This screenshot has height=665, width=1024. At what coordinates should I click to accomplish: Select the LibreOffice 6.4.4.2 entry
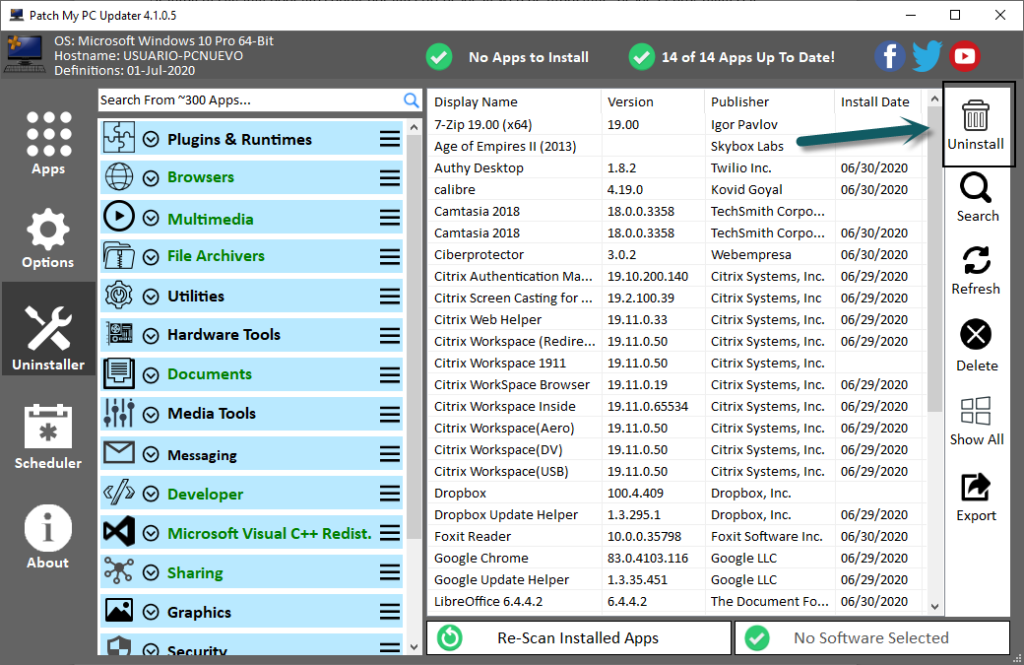677,601
